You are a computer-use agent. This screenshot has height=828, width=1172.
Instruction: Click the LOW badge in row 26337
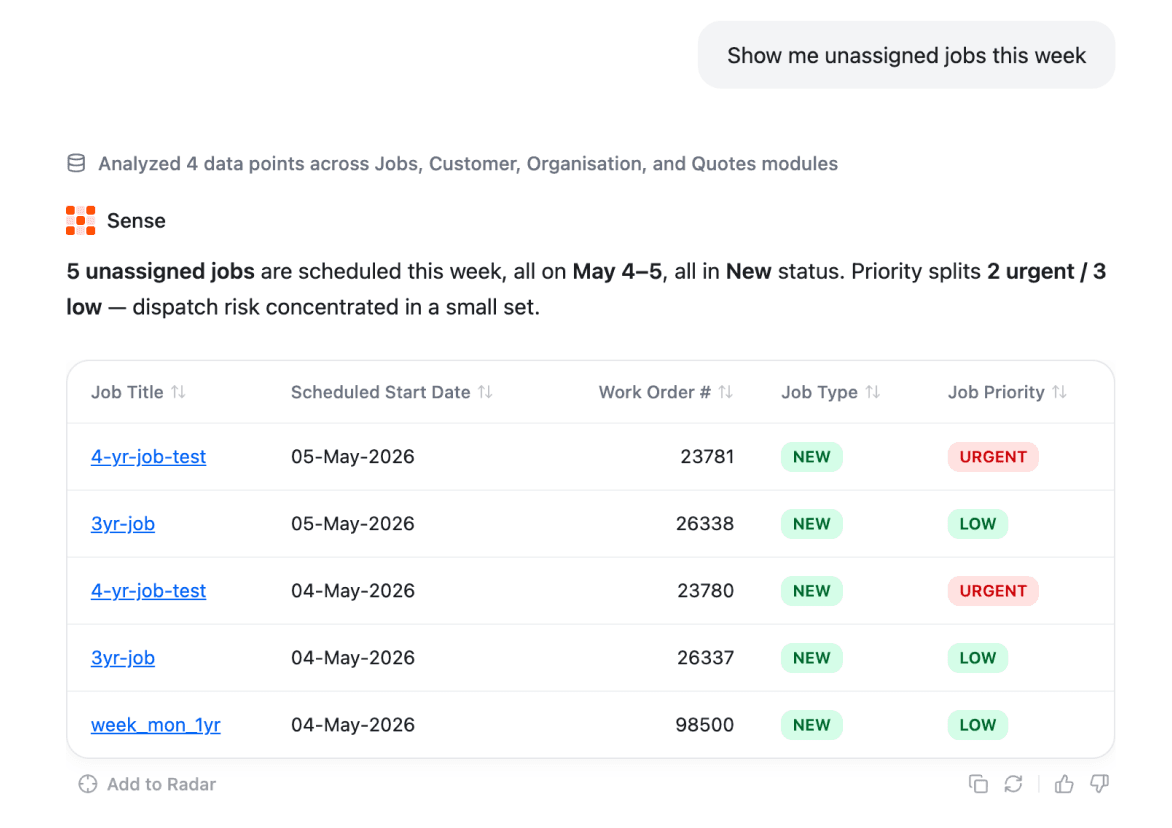point(978,658)
